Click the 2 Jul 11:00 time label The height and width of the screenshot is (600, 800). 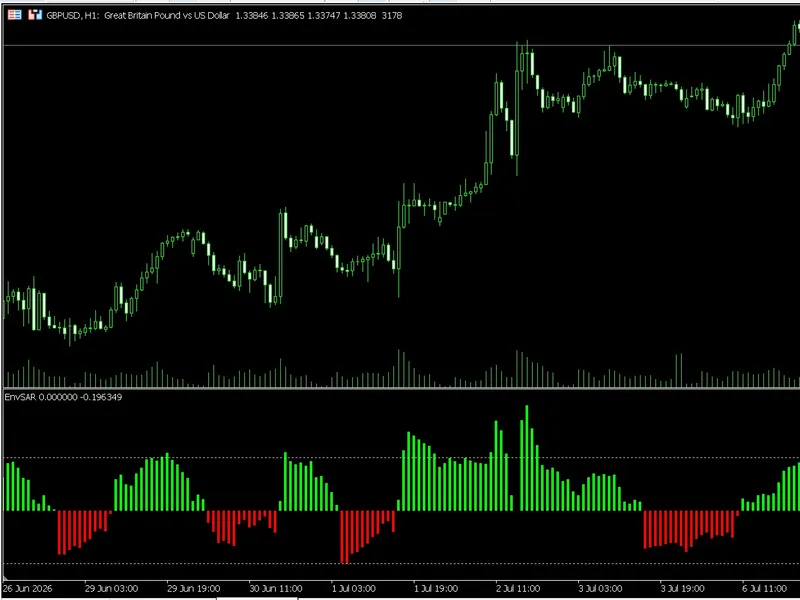point(518,589)
